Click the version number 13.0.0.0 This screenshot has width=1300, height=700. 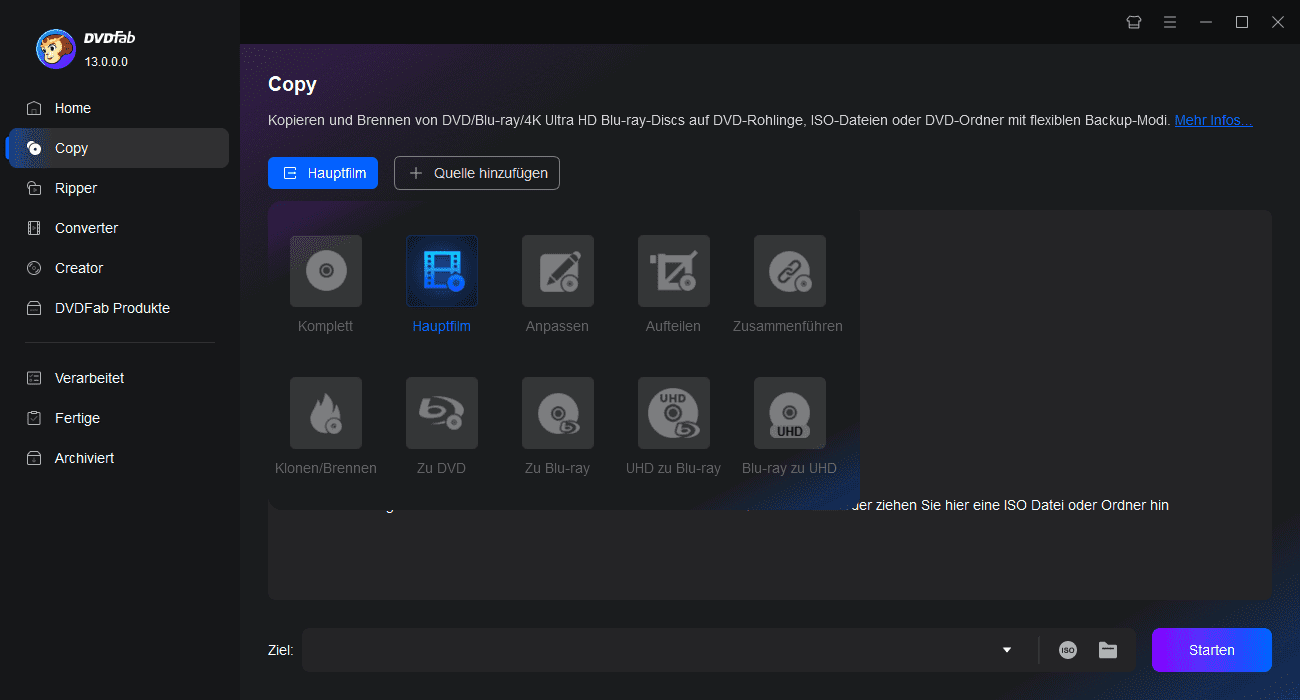click(106, 62)
